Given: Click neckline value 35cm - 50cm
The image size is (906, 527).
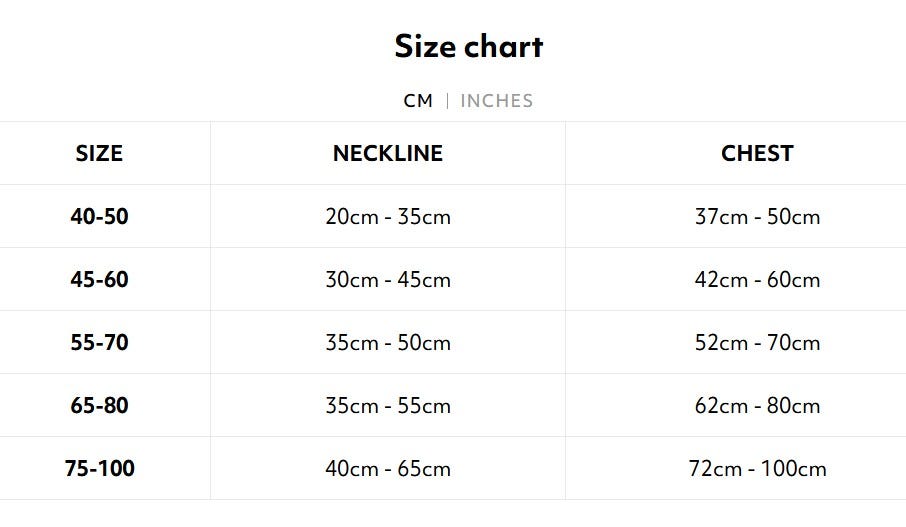Looking at the screenshot, I should (388, 343).
